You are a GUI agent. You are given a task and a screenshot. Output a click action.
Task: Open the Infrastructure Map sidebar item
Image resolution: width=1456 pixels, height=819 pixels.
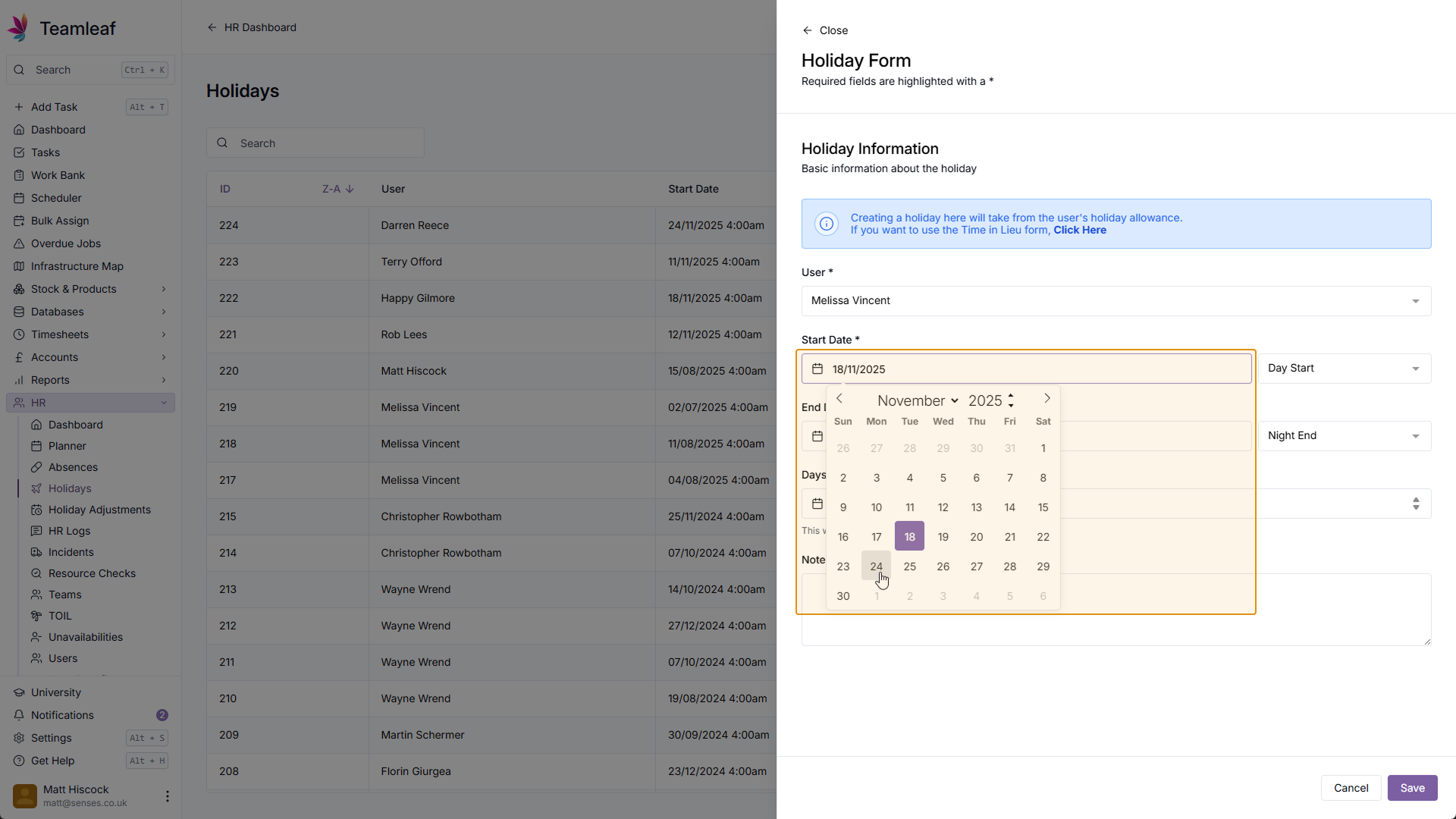point(77,266)
